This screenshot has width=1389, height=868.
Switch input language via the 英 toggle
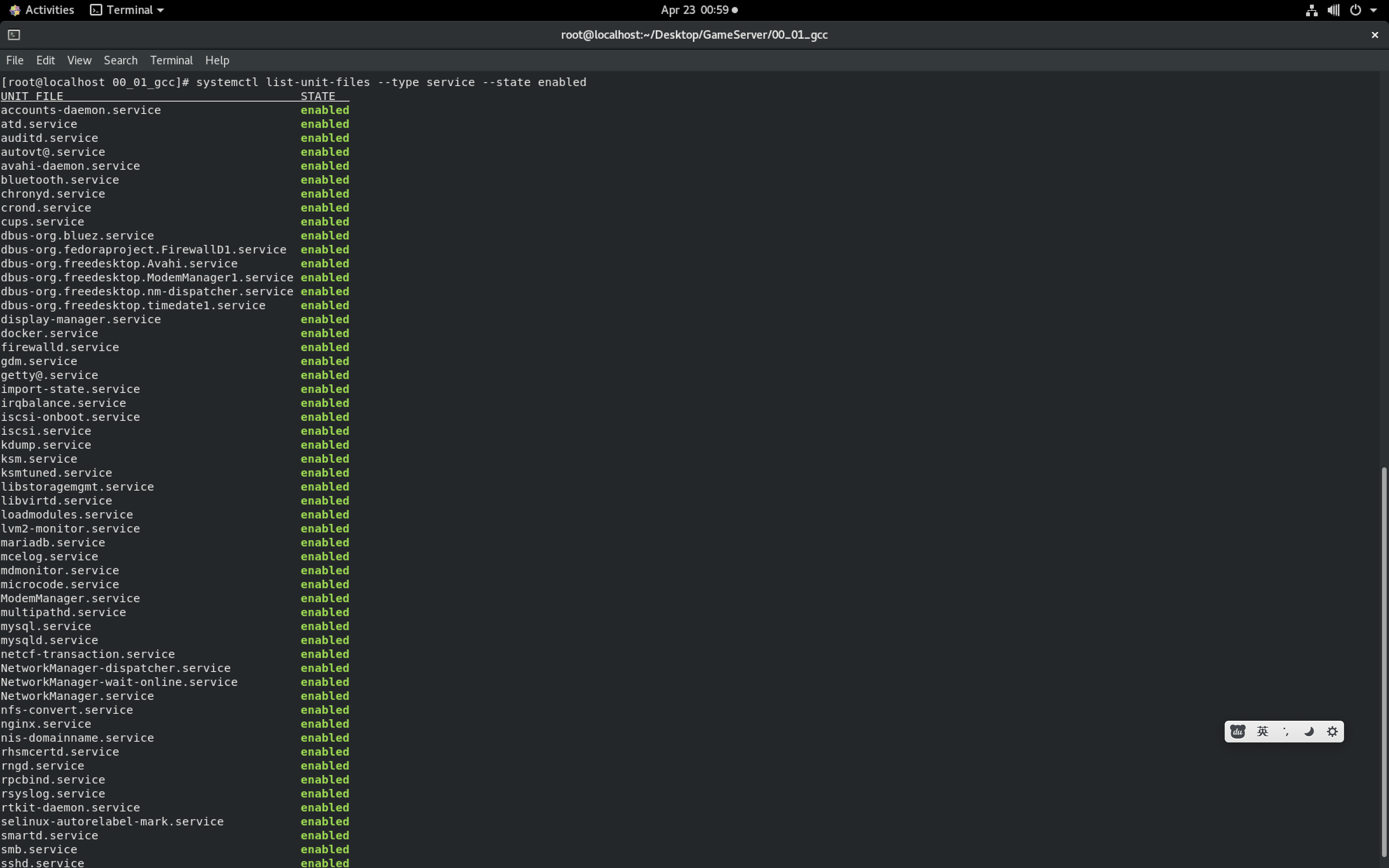coord(1262,731)
